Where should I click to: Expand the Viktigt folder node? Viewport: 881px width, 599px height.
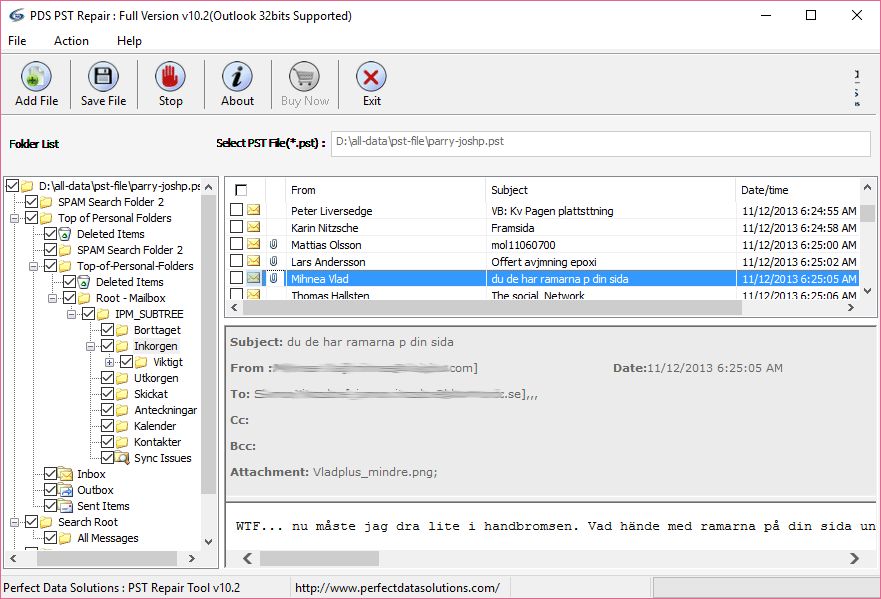coord(109,362)
